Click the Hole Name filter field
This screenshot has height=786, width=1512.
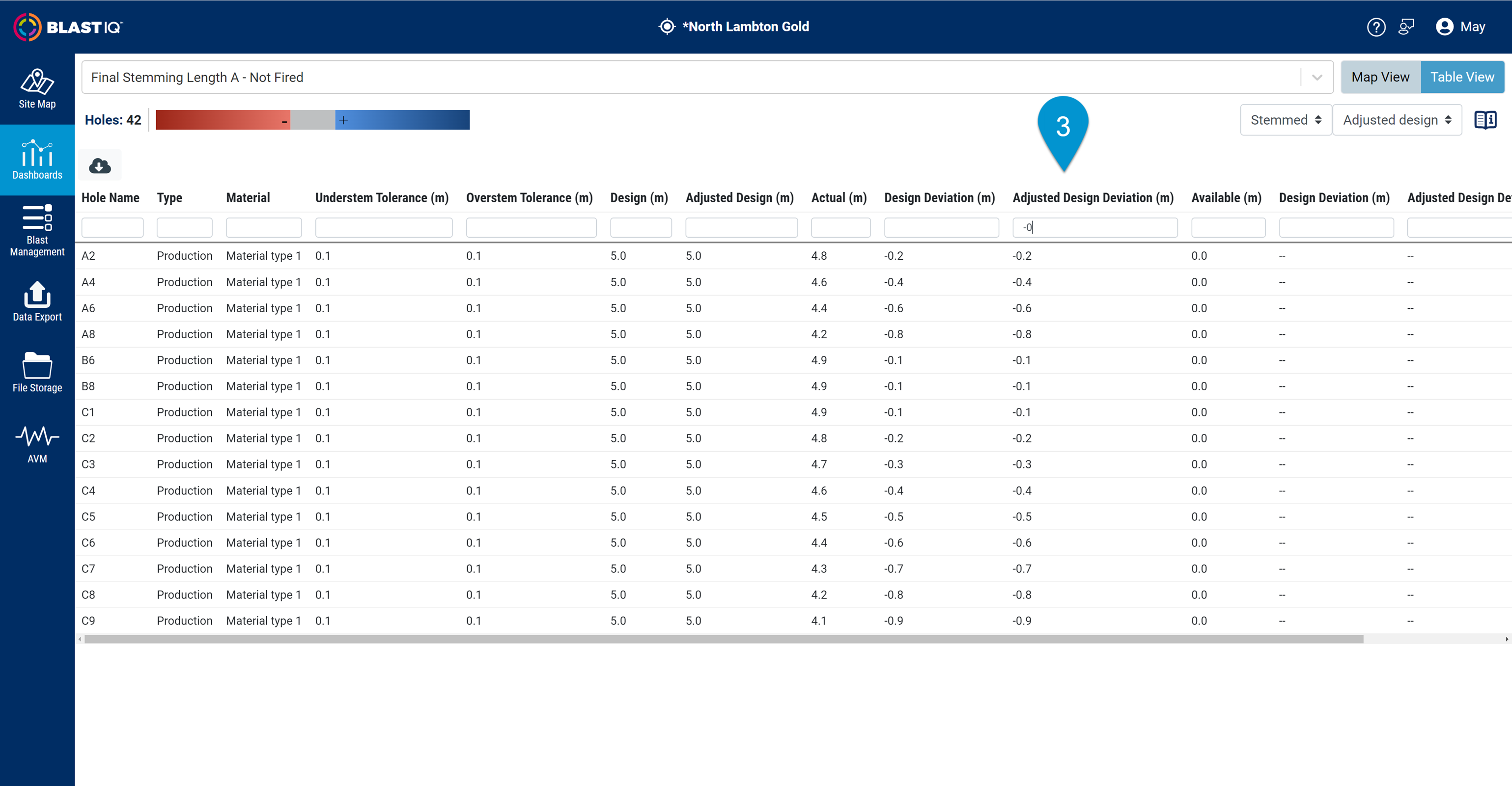pos(112,228)
